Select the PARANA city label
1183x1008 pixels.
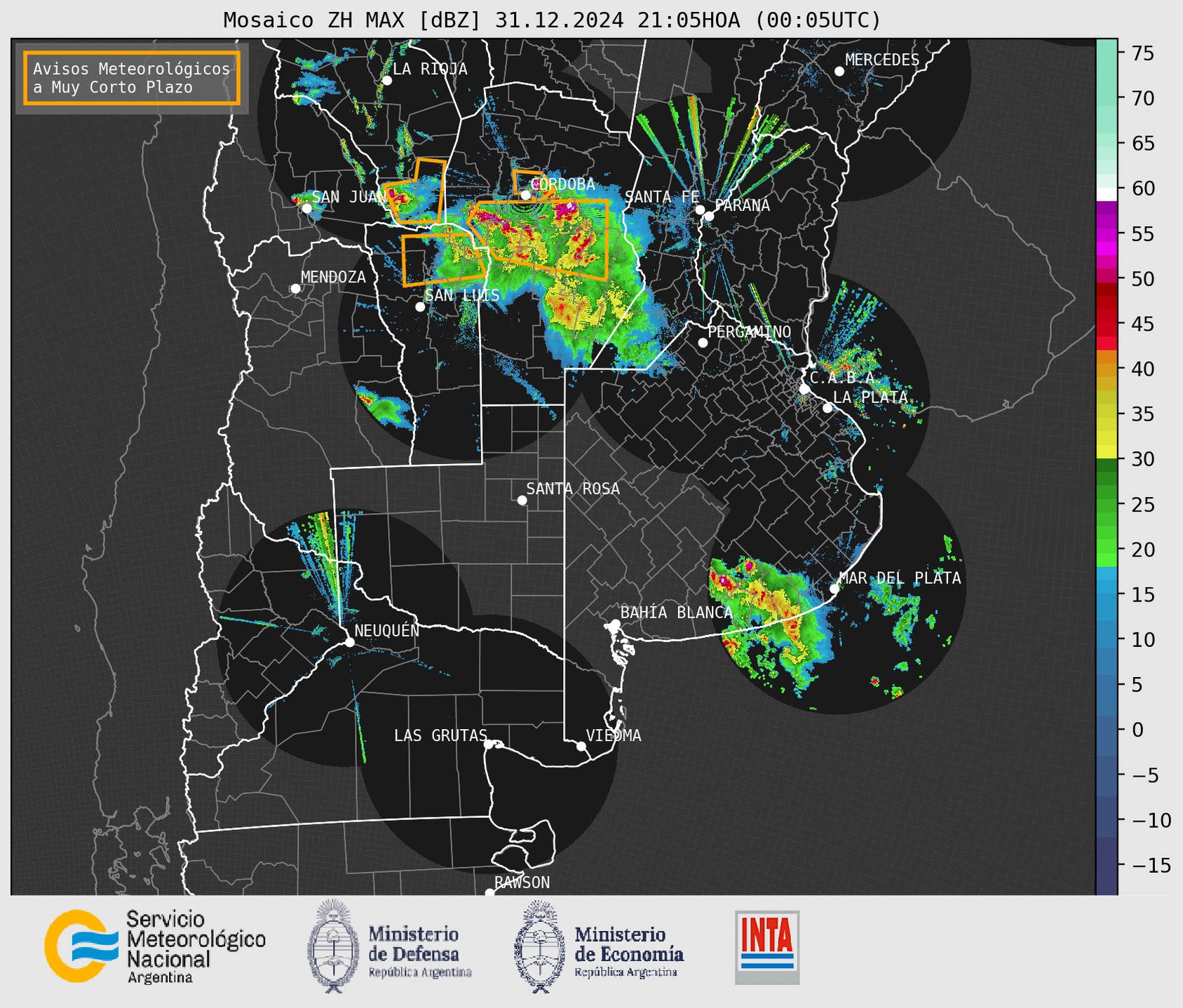click(742, 205)
